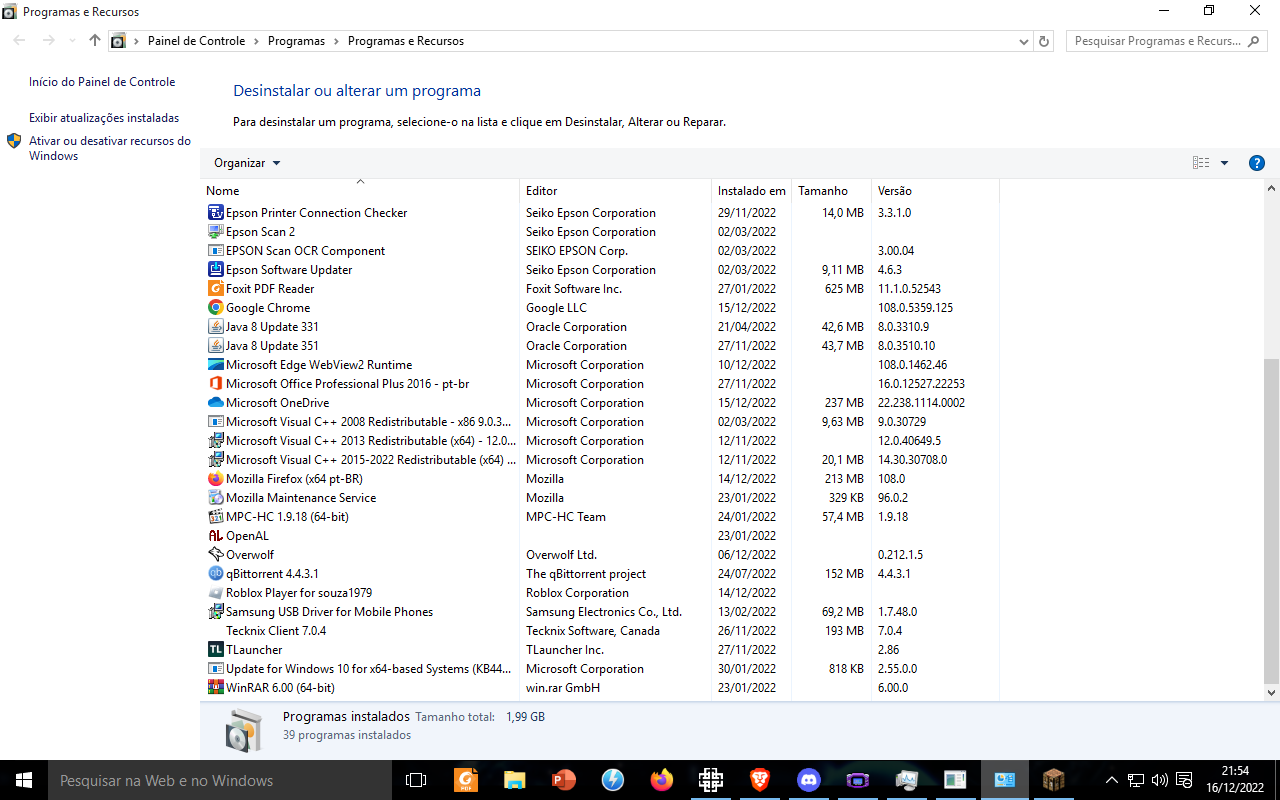Open Ativar ou desativar recursos do Windows
This screenshot has height=800, width=1280.
(110, 148)
